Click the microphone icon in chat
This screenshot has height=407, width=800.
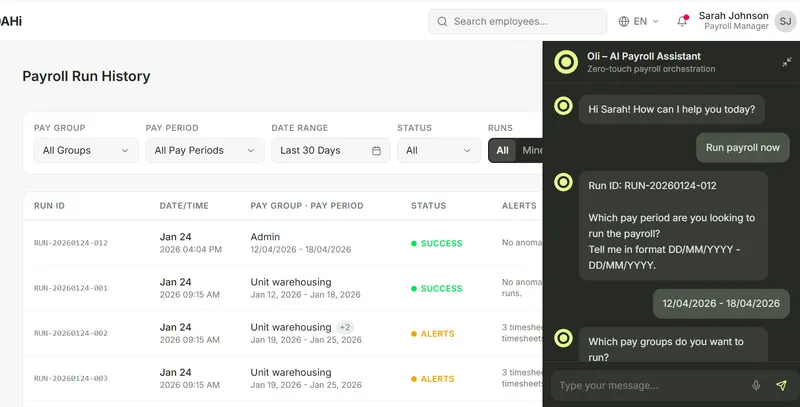coord(756,386)
